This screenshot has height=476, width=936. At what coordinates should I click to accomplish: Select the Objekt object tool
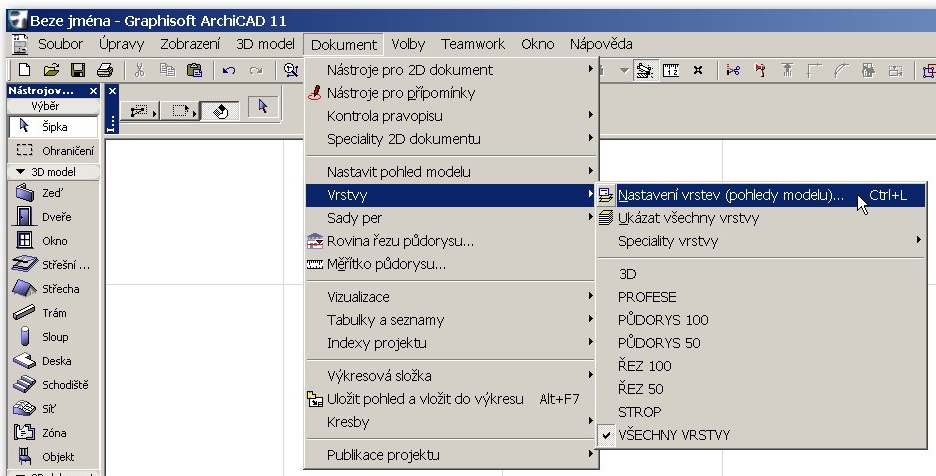(x=53, y=457)
